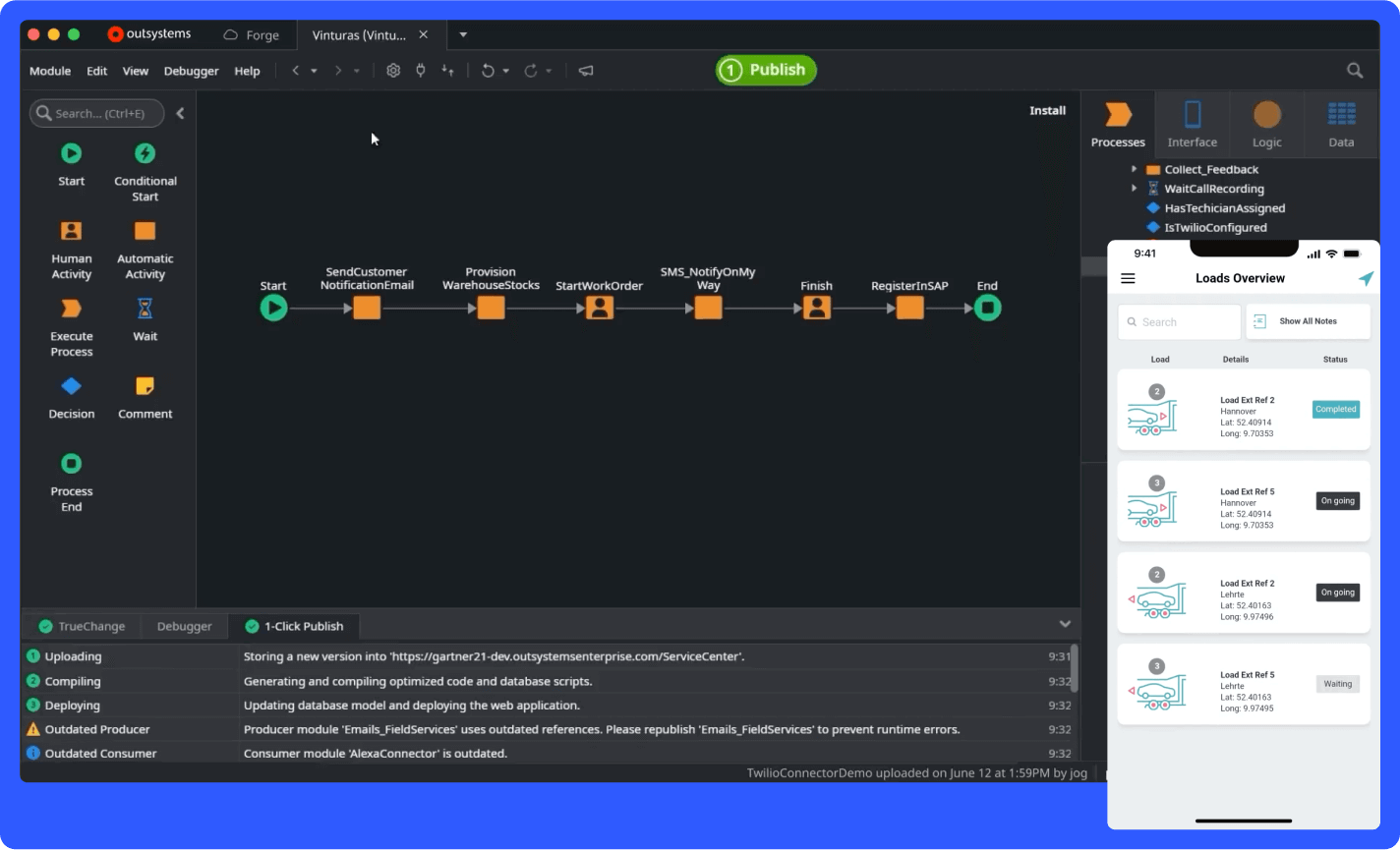Click the StartWorkOrder node in the flow
Screen dimensions: 1400x850
[599, 308]
